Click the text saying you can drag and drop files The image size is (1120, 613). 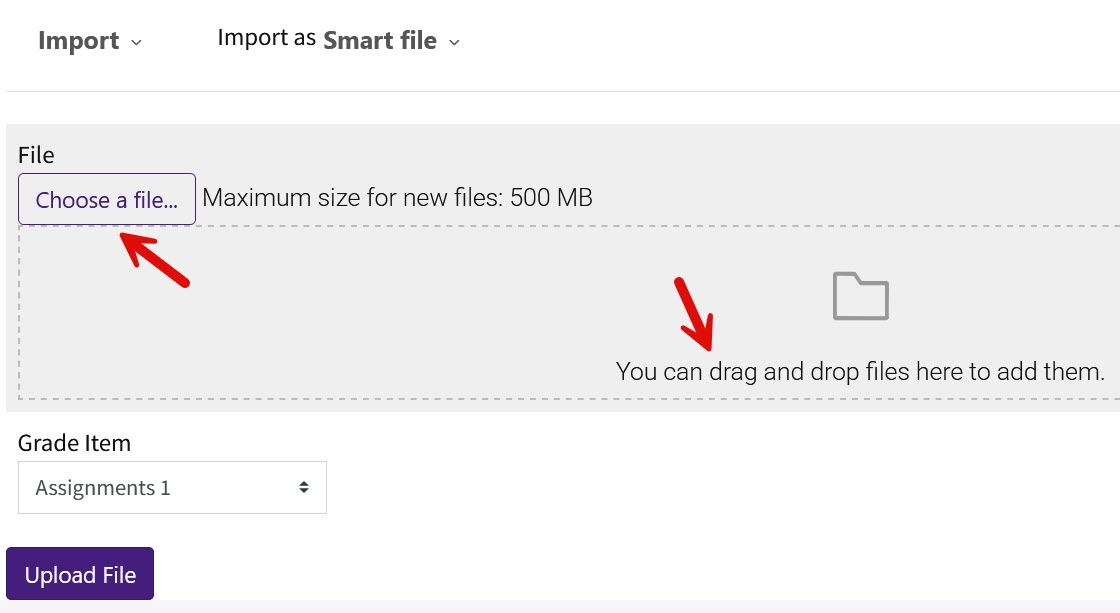coord(858,371)
